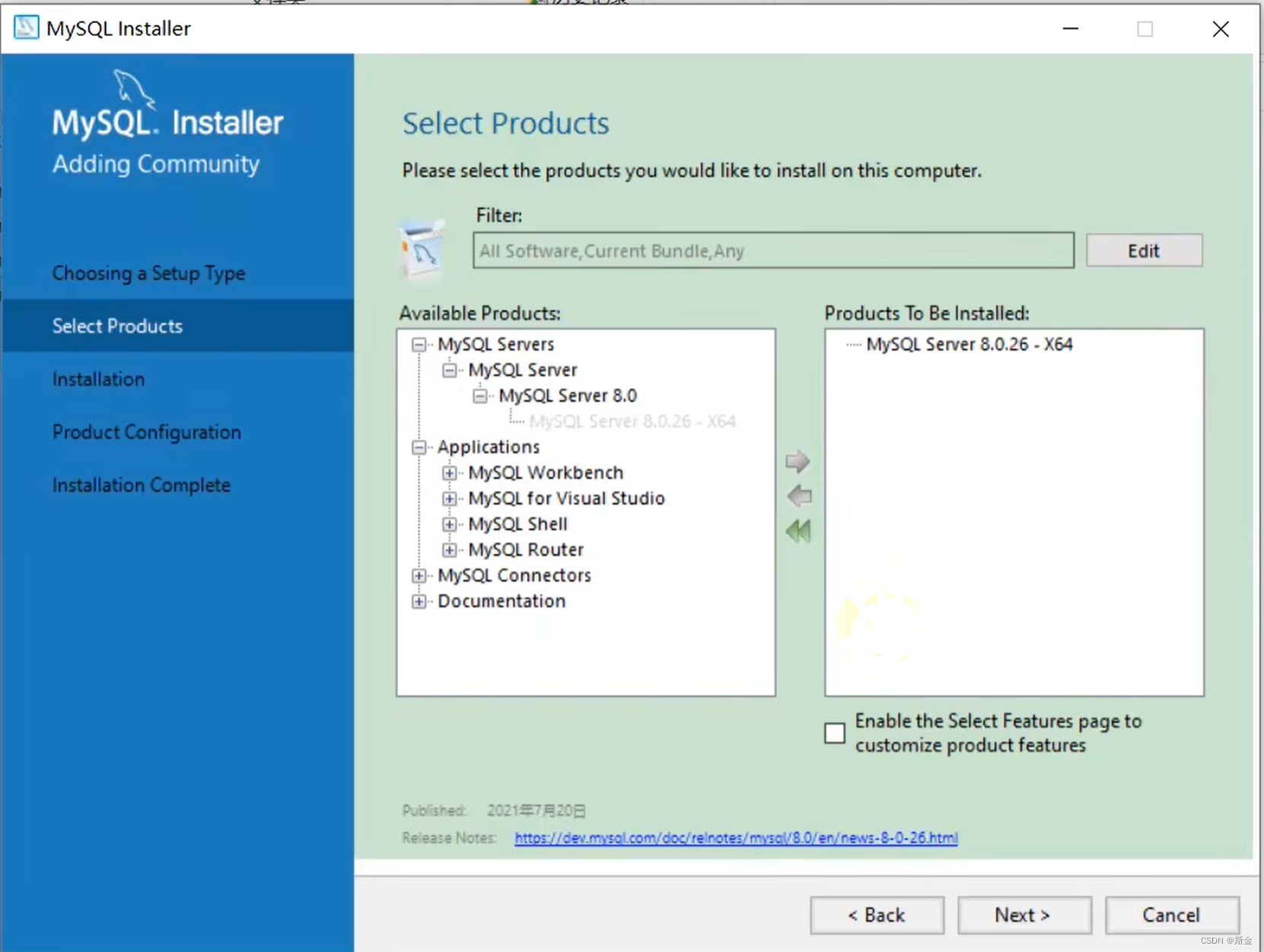Viewport: 1264px width, 952px height.
Task: Click inside the Filter text field
Action: coord(772,250)
